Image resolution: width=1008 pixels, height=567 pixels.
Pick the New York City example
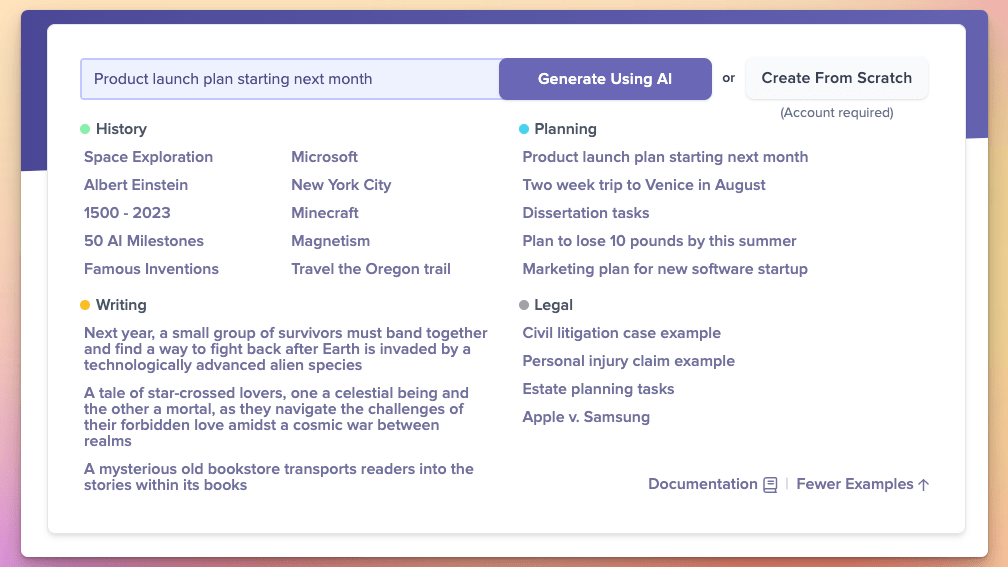pos(341,185)
